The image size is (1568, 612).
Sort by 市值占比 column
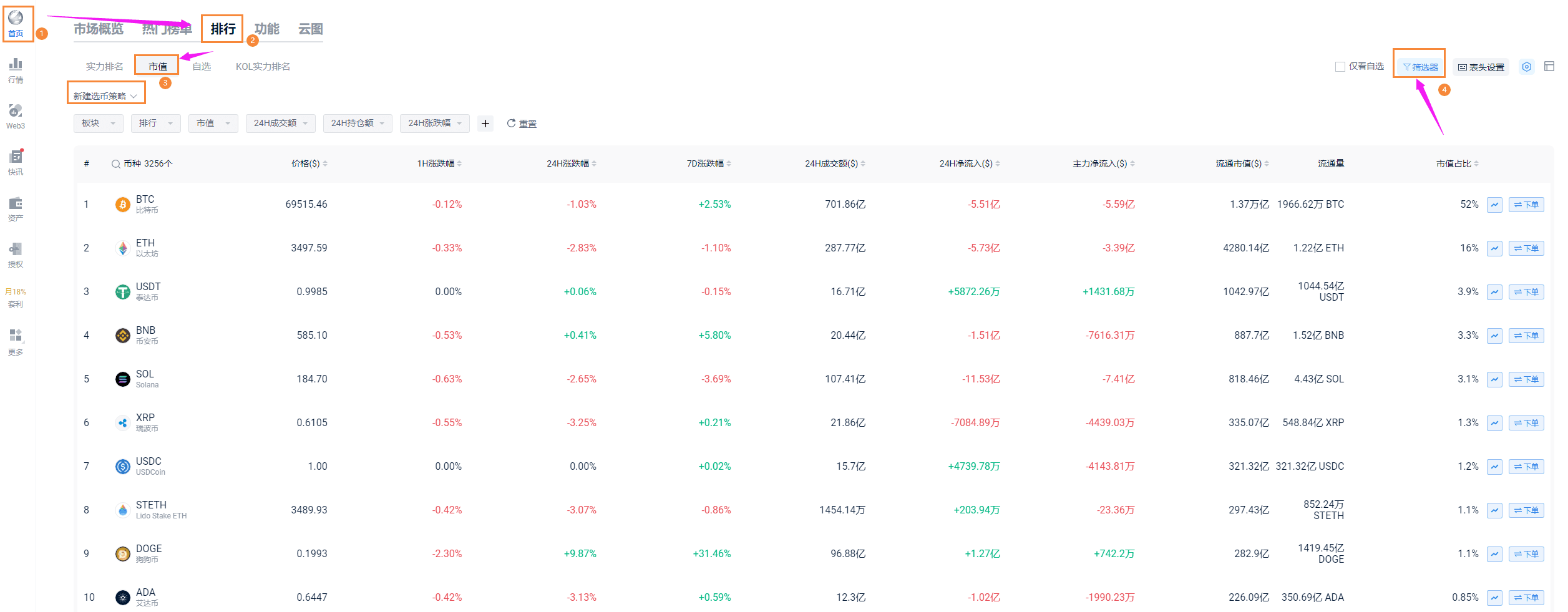[x=1458, y=163]
